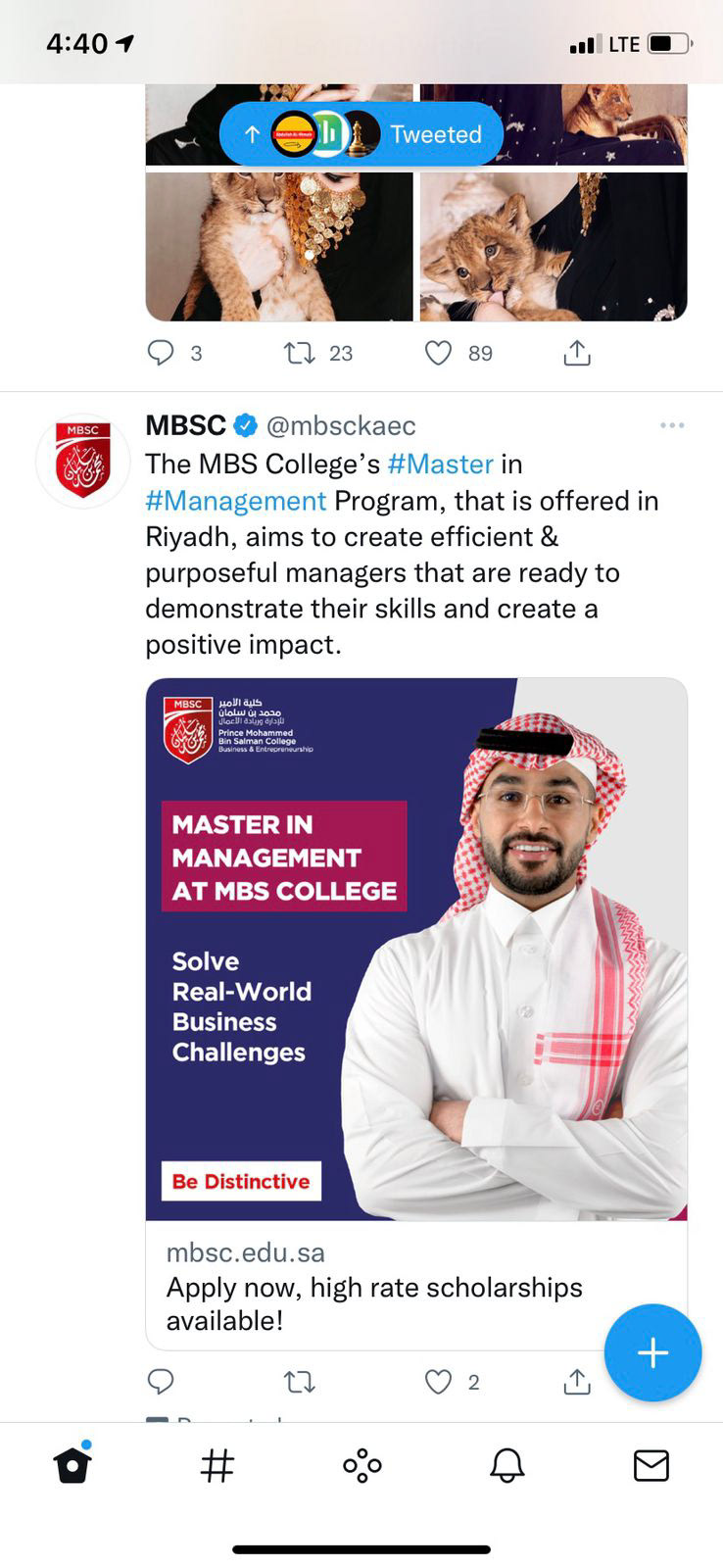723x1568 pixels.
Task: Go to the Home tab
Action: (72, 1466)
